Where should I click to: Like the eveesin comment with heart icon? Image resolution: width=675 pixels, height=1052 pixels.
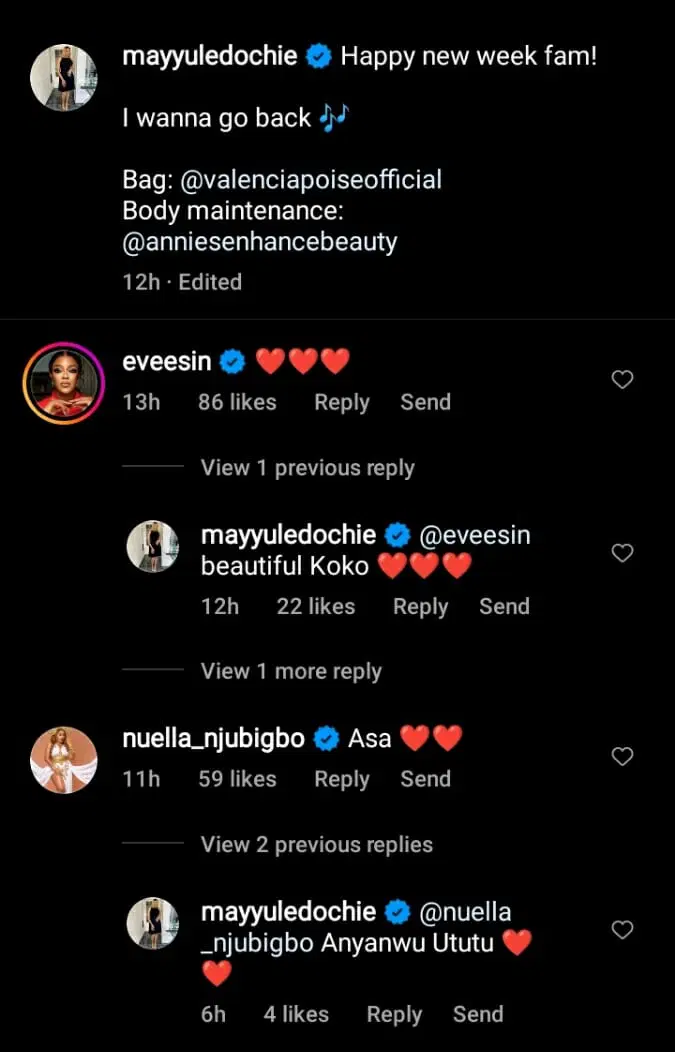click(622, 380)
